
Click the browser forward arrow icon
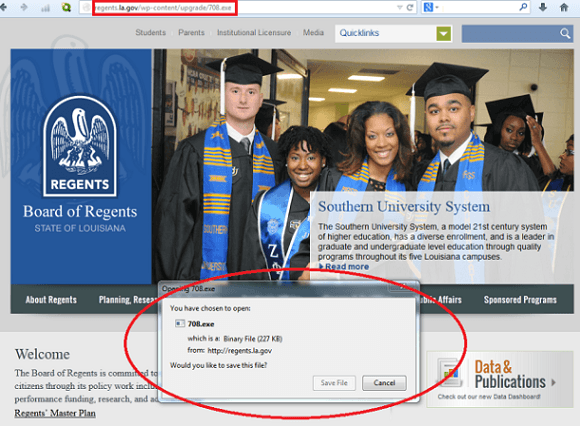point(24,7)
